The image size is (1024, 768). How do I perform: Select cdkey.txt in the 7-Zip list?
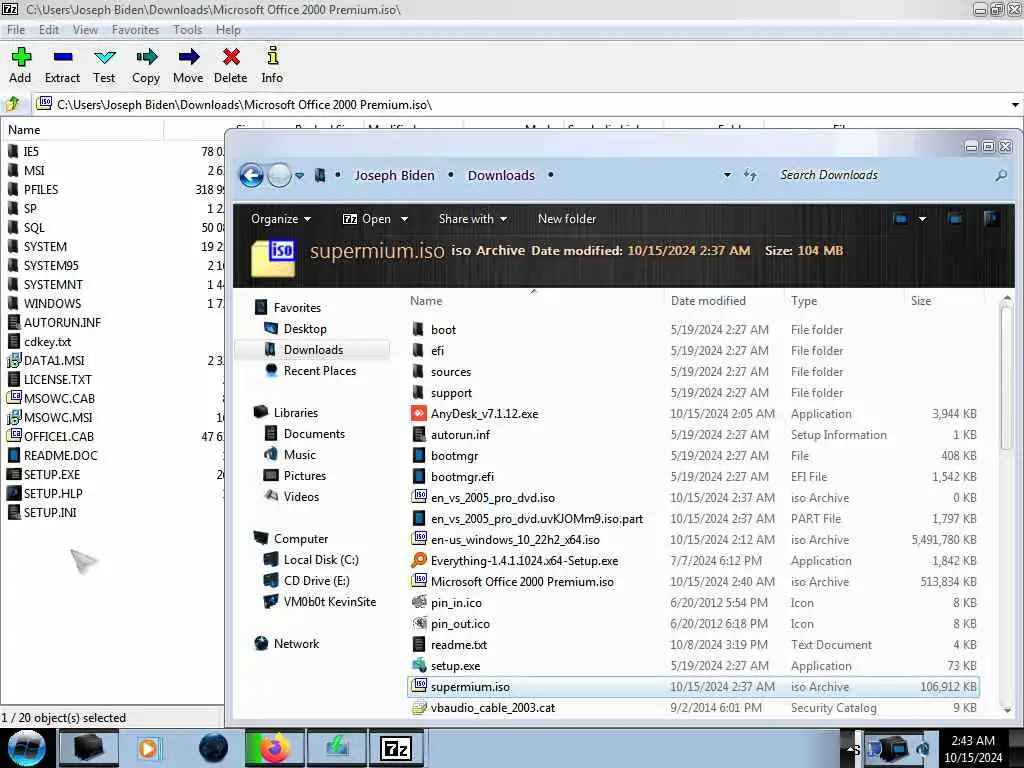(x=47, y=342)
